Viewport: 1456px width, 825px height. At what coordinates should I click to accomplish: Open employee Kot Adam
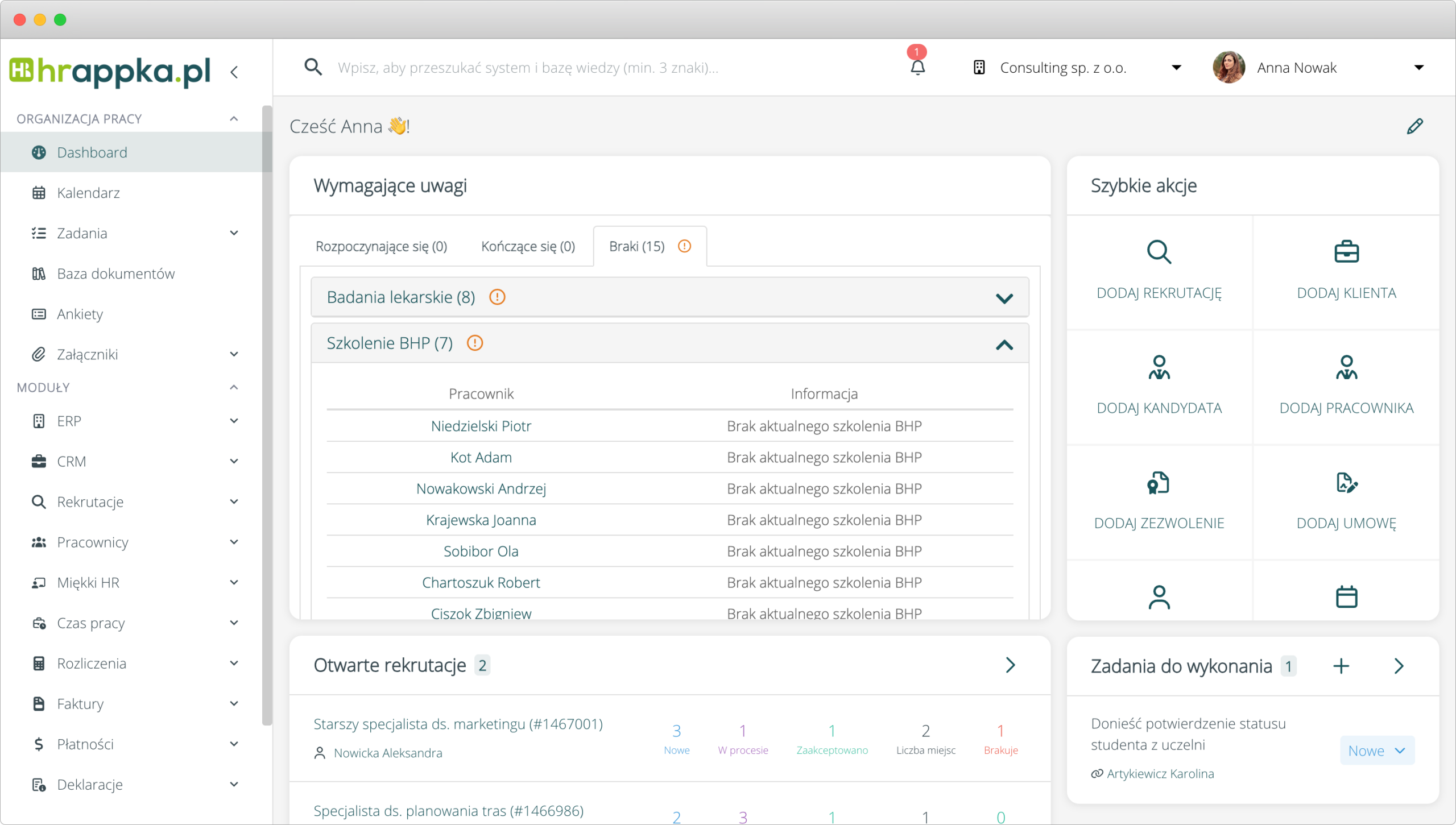coord(481,457)
